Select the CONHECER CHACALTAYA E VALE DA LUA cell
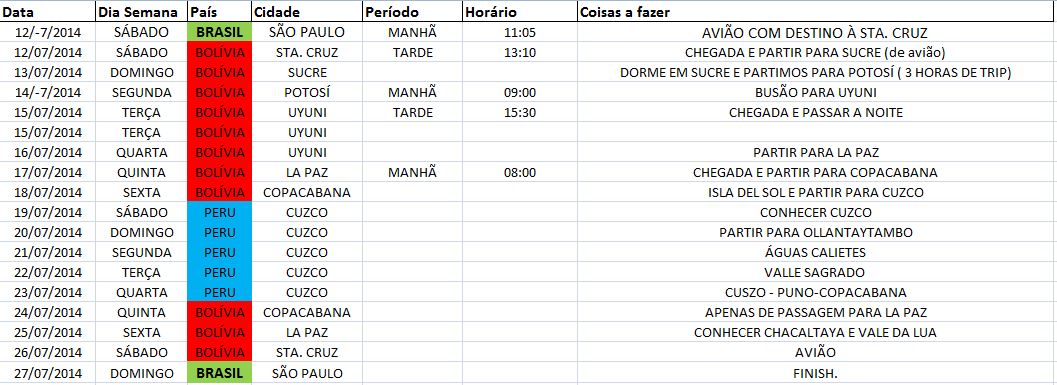Screen dimensions: 1057x385 [x=816, y=332]
